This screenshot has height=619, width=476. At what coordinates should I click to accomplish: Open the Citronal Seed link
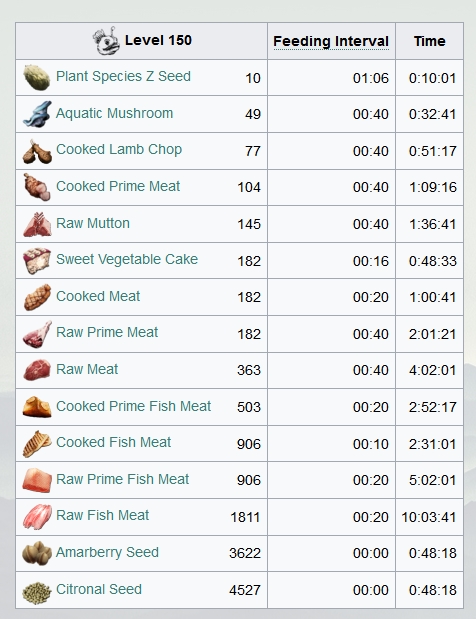coord(99,589)
